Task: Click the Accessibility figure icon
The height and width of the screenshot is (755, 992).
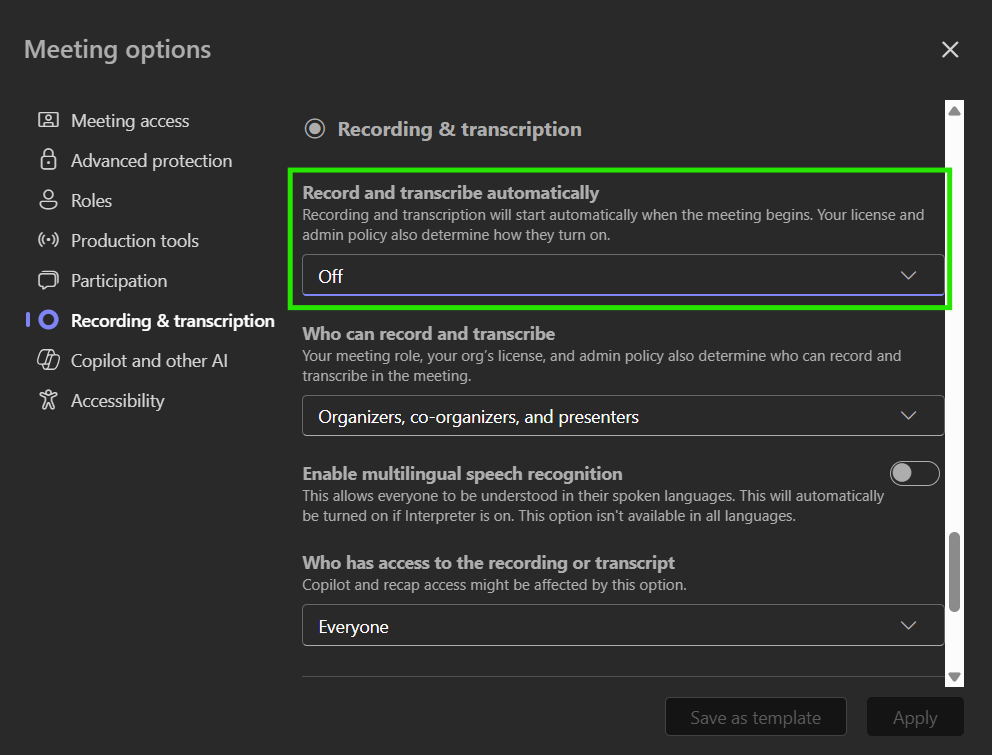Action: click(x=48, y=400)
